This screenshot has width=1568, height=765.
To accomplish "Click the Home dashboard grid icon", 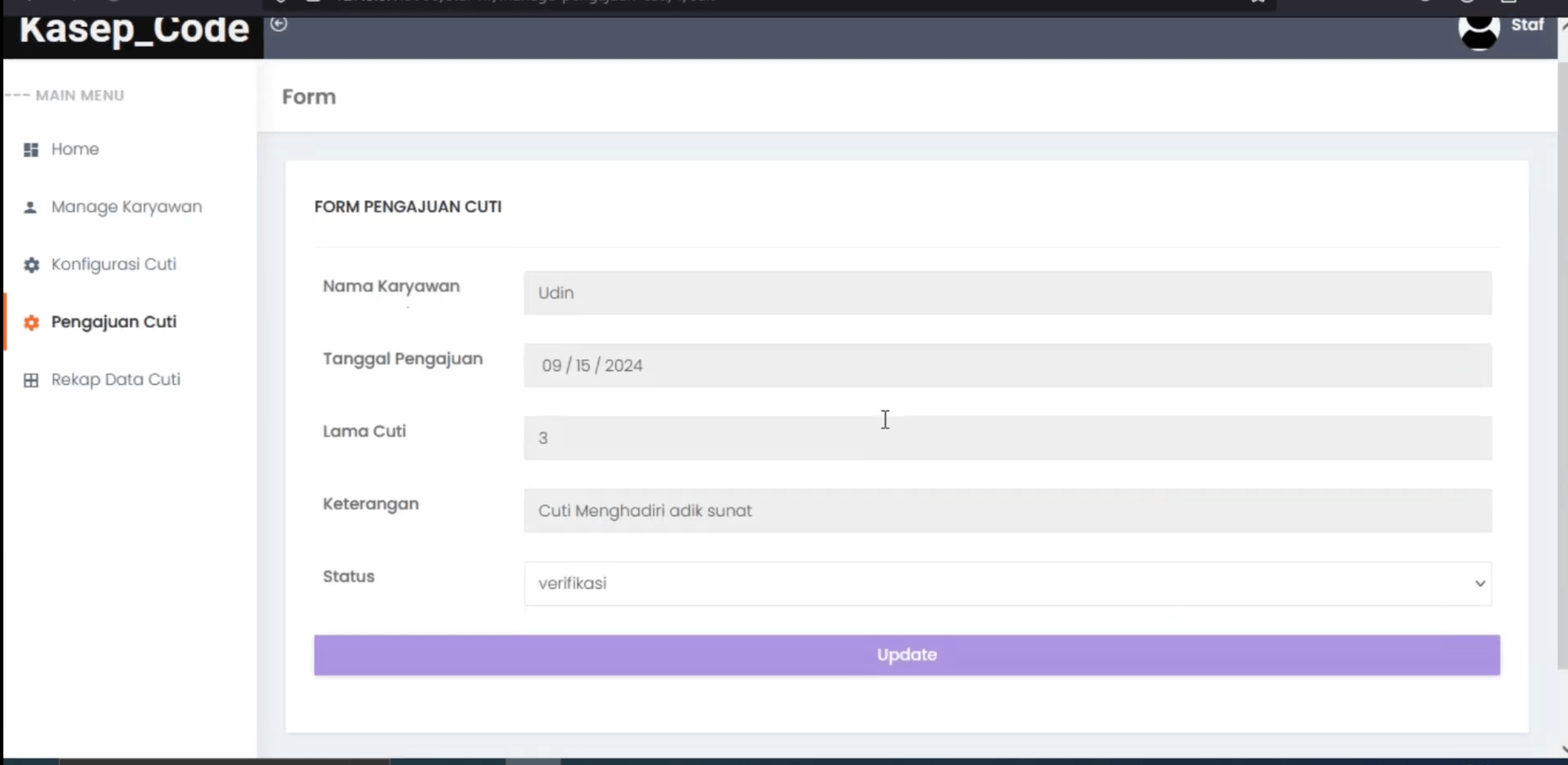I will click(x=31, y=150).
